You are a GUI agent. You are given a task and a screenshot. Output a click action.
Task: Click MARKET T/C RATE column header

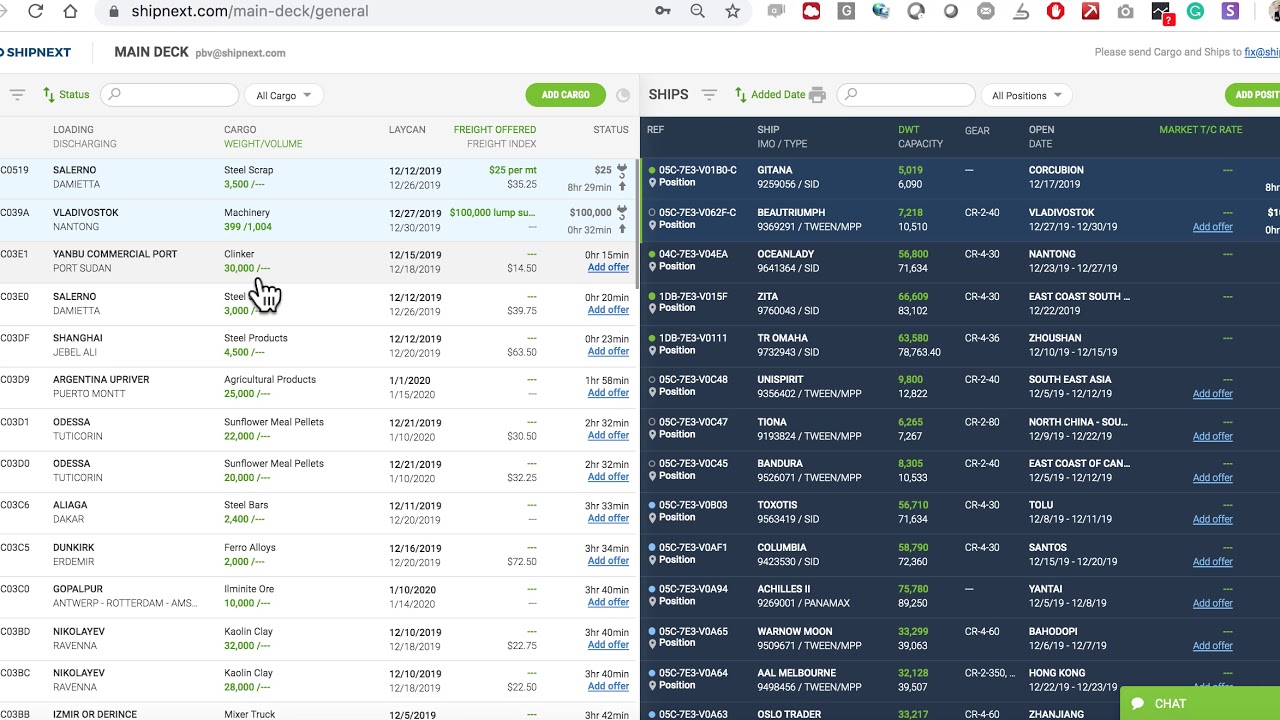coord(1200,130)
